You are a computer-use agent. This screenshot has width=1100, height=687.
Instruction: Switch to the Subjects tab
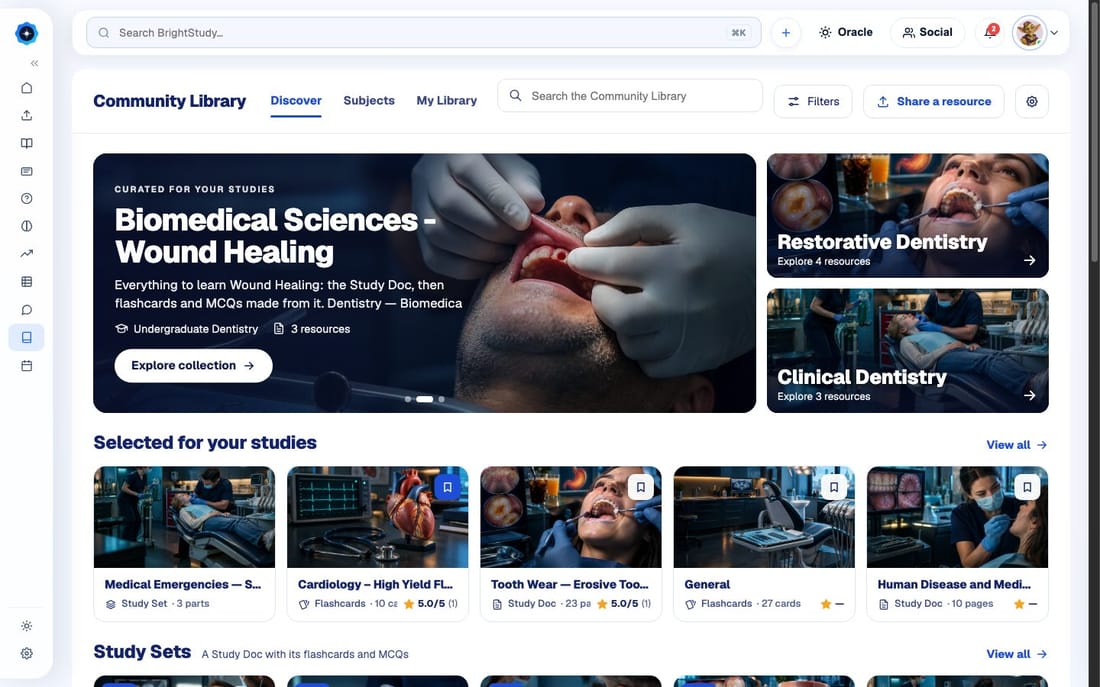tap(369, 100)
